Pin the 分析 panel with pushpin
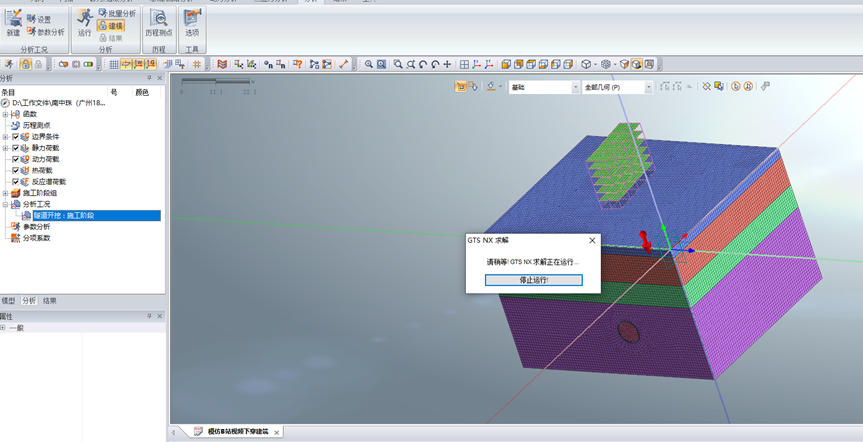The height and width of the screenshot is (442, 863). (x=149, y=78)
